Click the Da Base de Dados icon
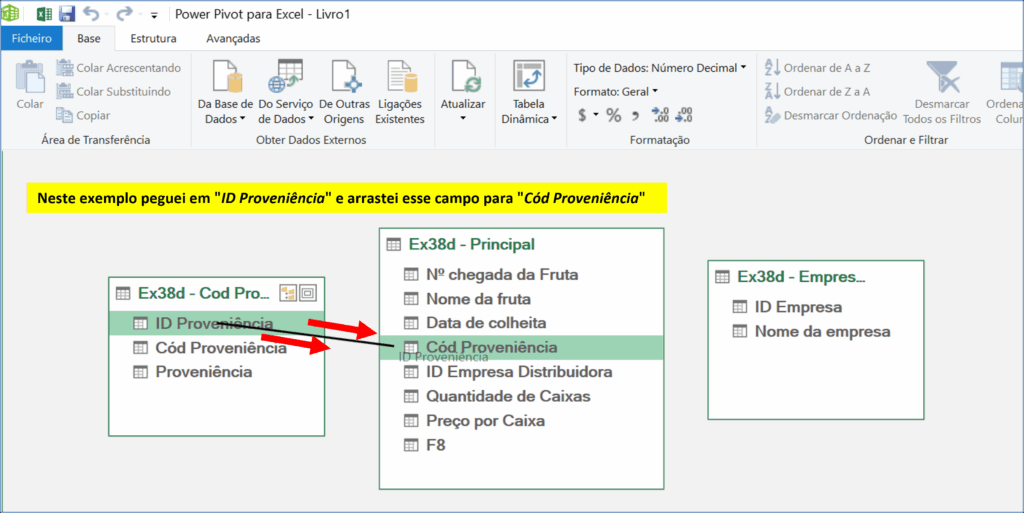Screen dimensions: 1024x513 (x=225, y=78)
